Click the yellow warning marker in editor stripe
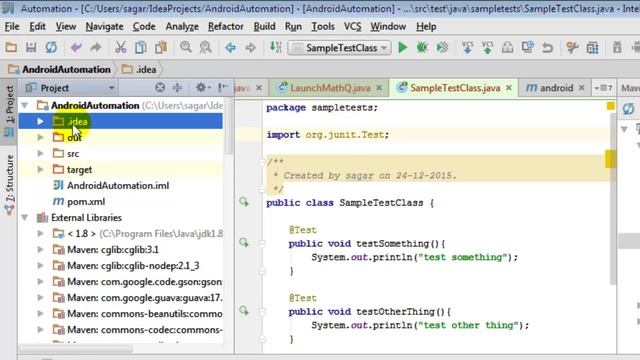The width and height of the screenshot is (640, 360). click(611, 159)
